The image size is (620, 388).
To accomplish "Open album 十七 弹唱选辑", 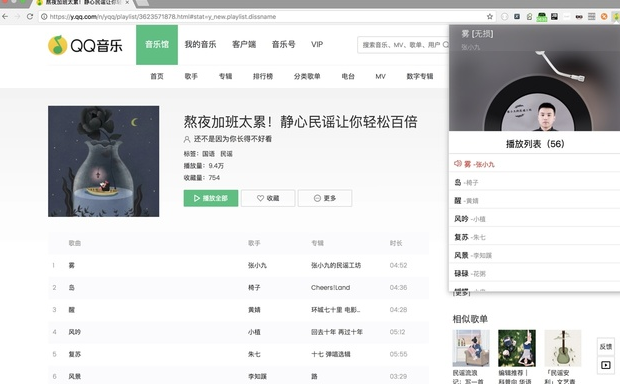I will tap(331, 354).
